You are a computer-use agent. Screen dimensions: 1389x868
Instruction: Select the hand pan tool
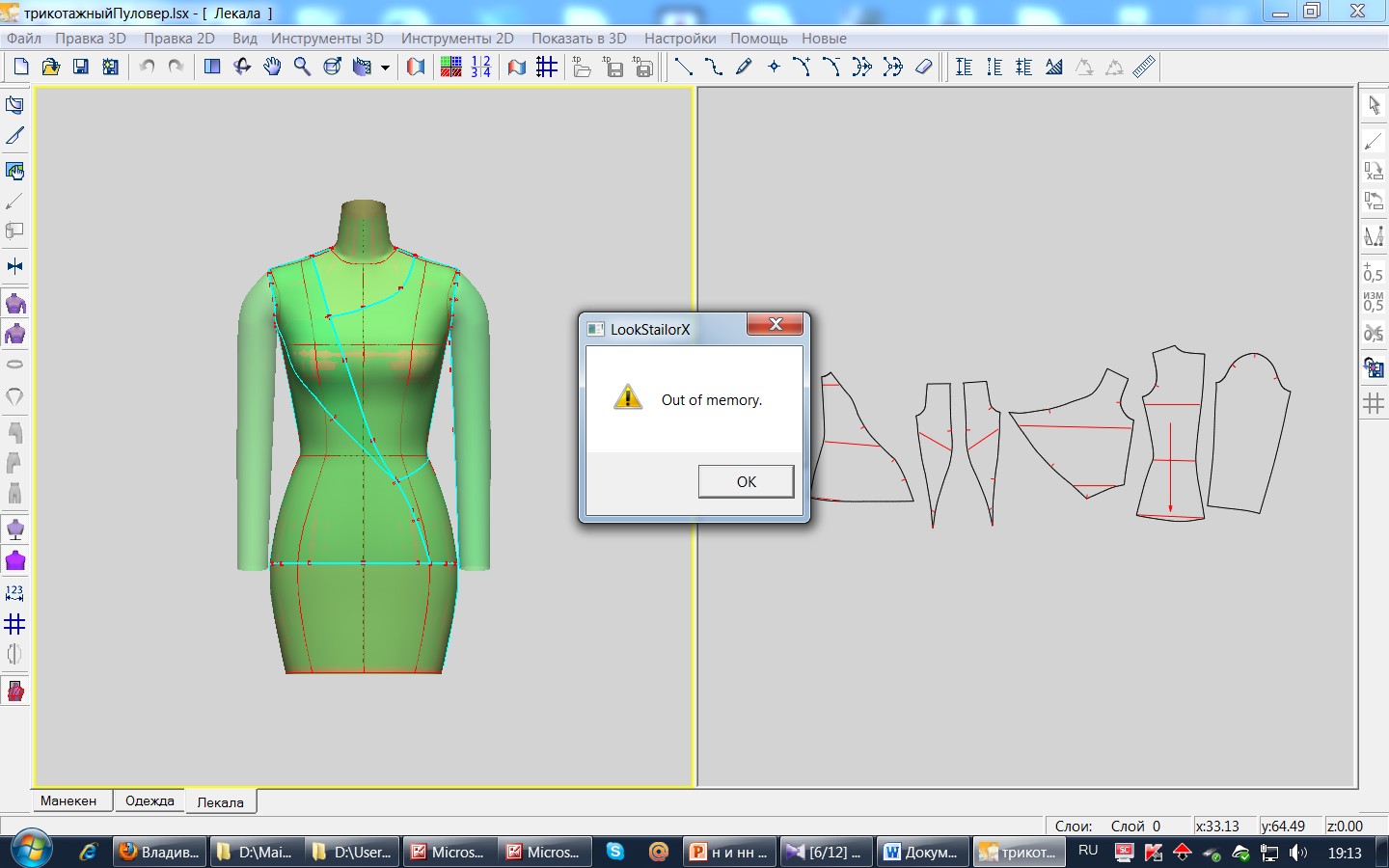[273, 67]
